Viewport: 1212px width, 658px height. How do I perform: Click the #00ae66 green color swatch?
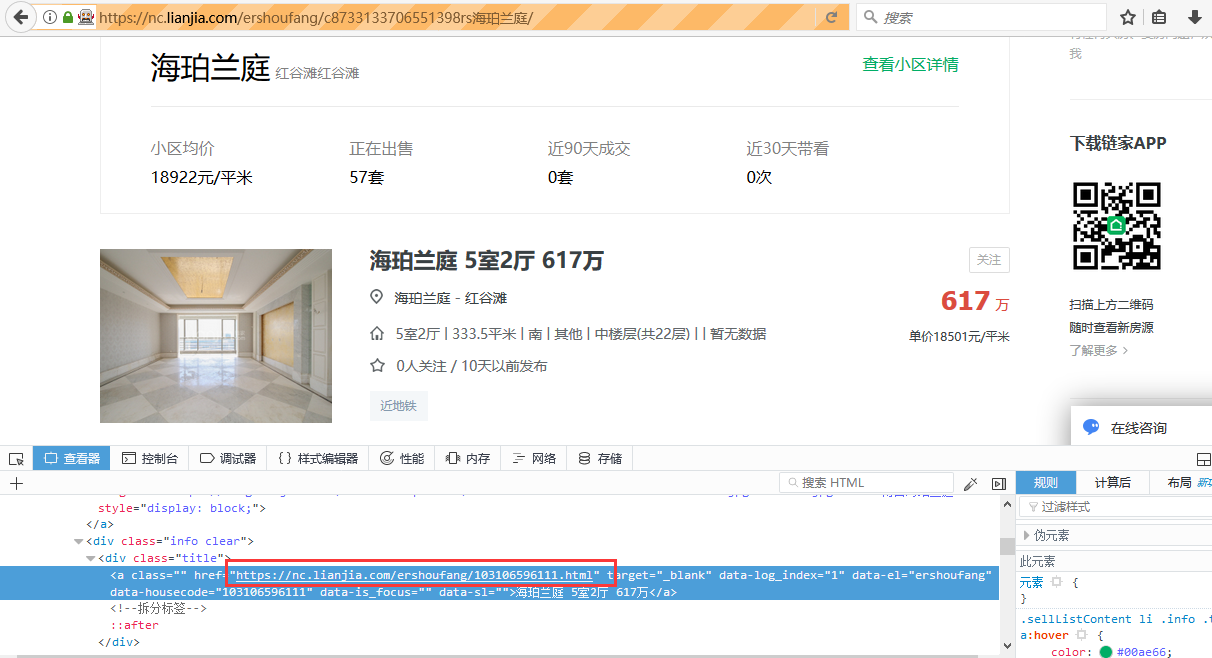click(x=1106, y=652)
